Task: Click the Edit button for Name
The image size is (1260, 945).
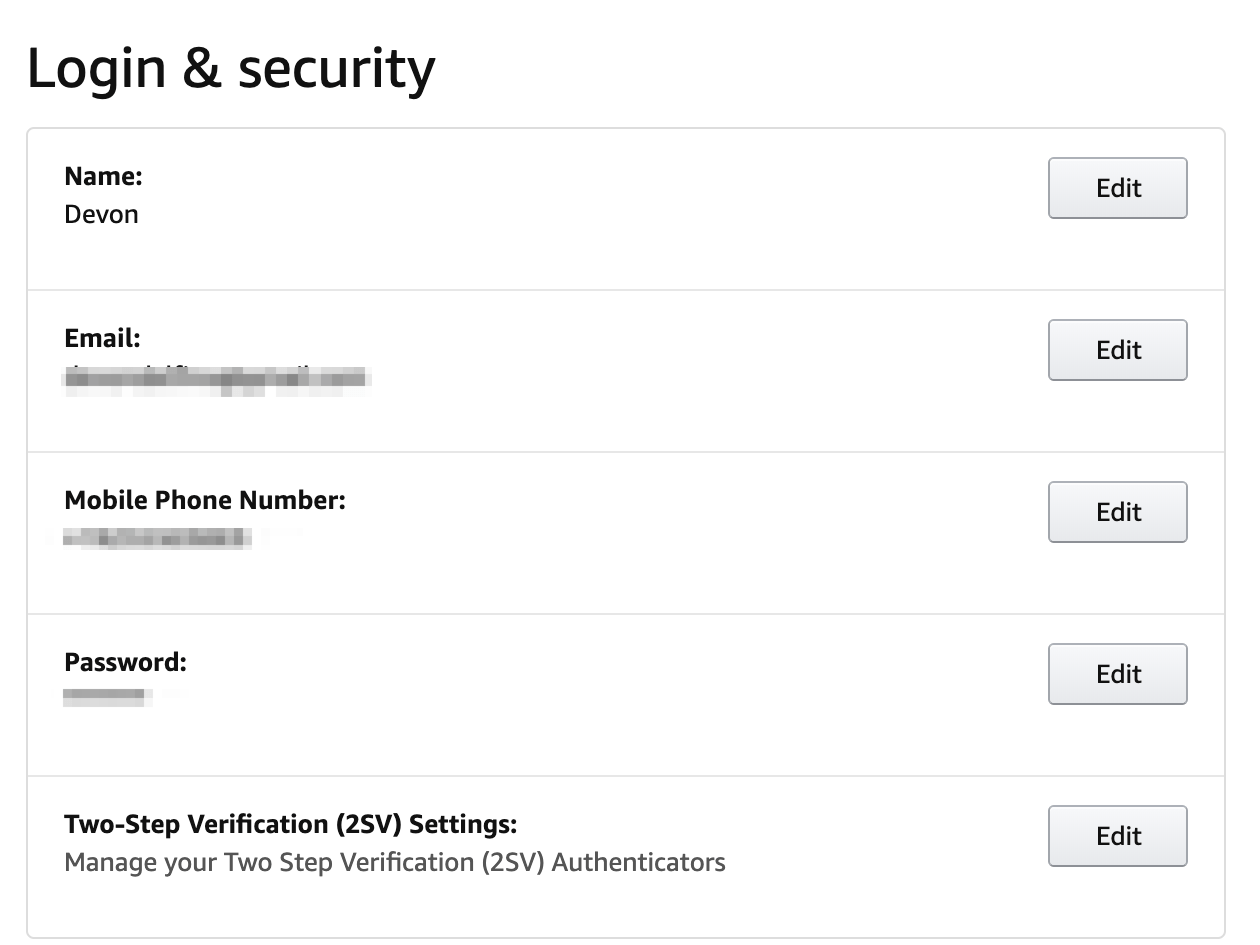Action: tap(1117, 188)
